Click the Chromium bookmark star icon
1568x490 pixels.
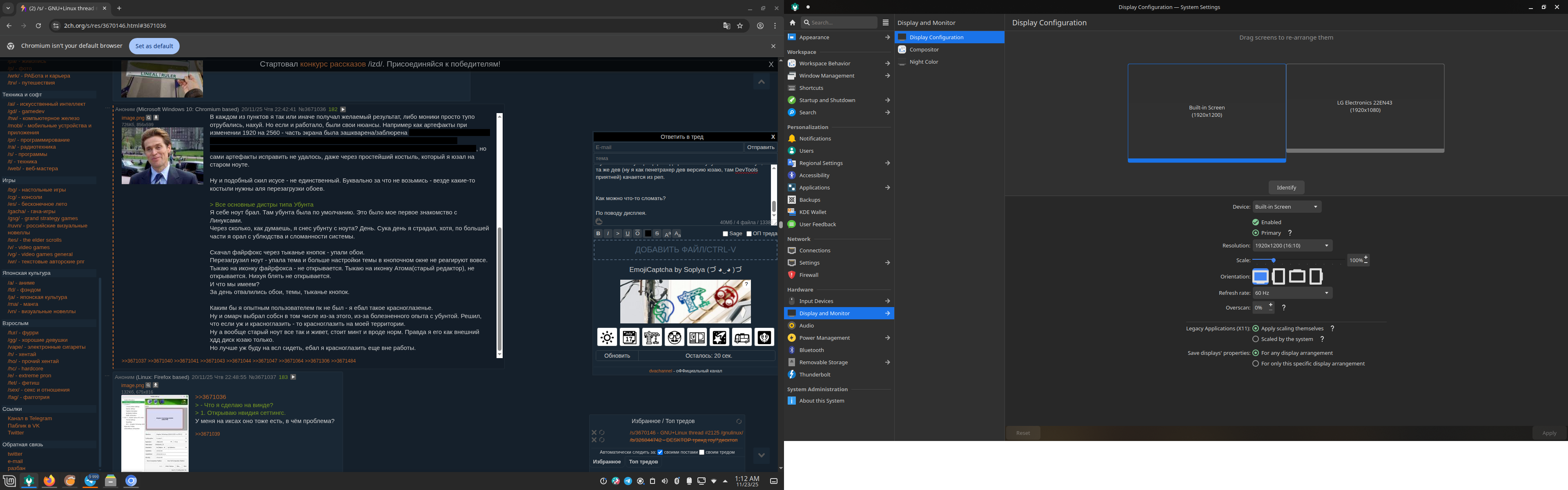740,26
